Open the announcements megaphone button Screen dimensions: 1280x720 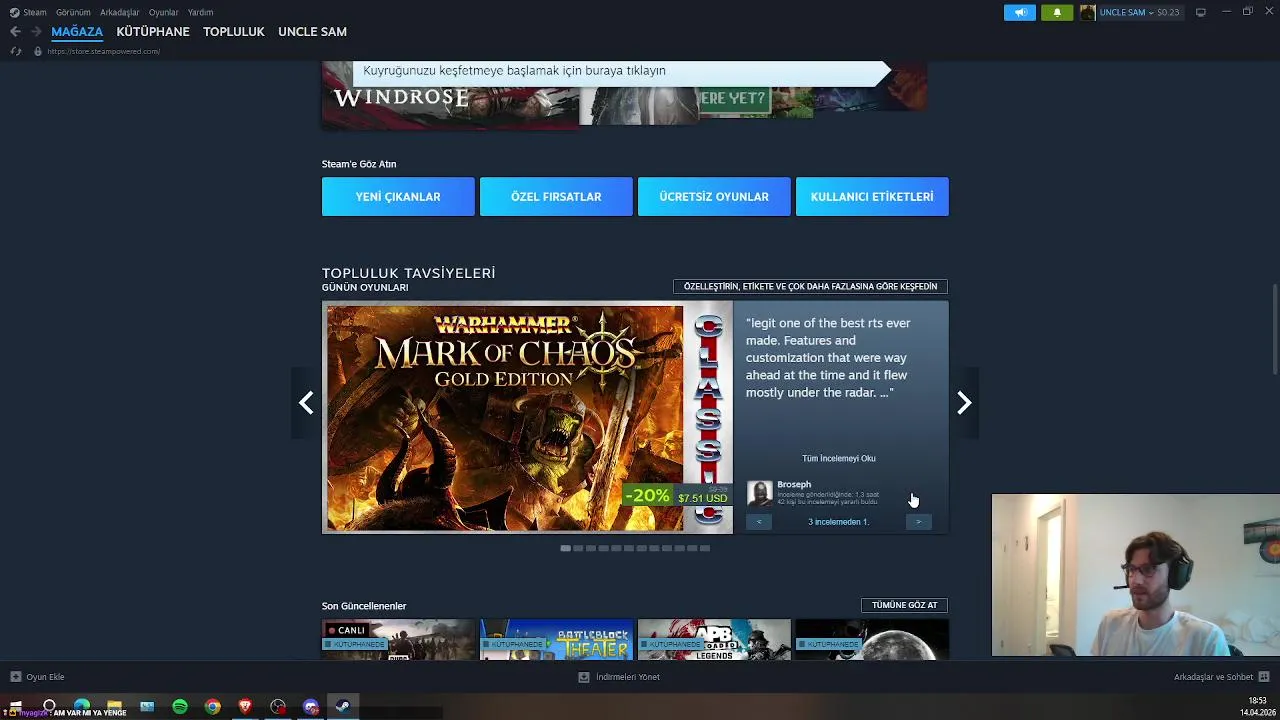[x=1020, y=12]
